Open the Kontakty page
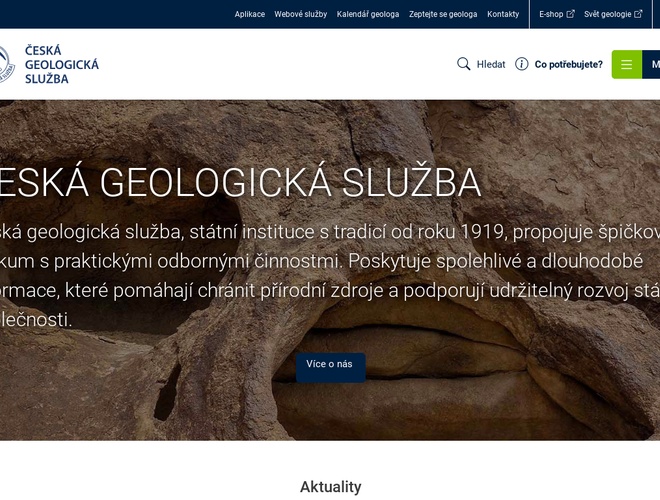 [x=503, y=14]
